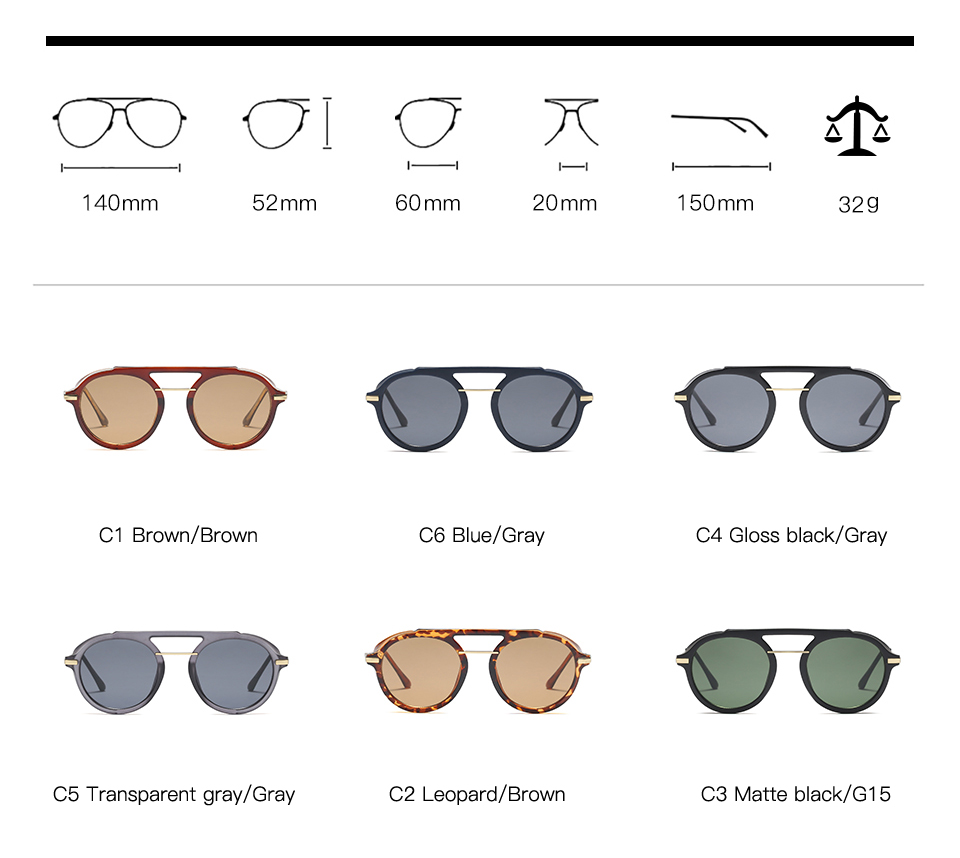Click the C2 Leopard/Brown label text
Viewport: 960px width, 858px height.
click(477, 794)
